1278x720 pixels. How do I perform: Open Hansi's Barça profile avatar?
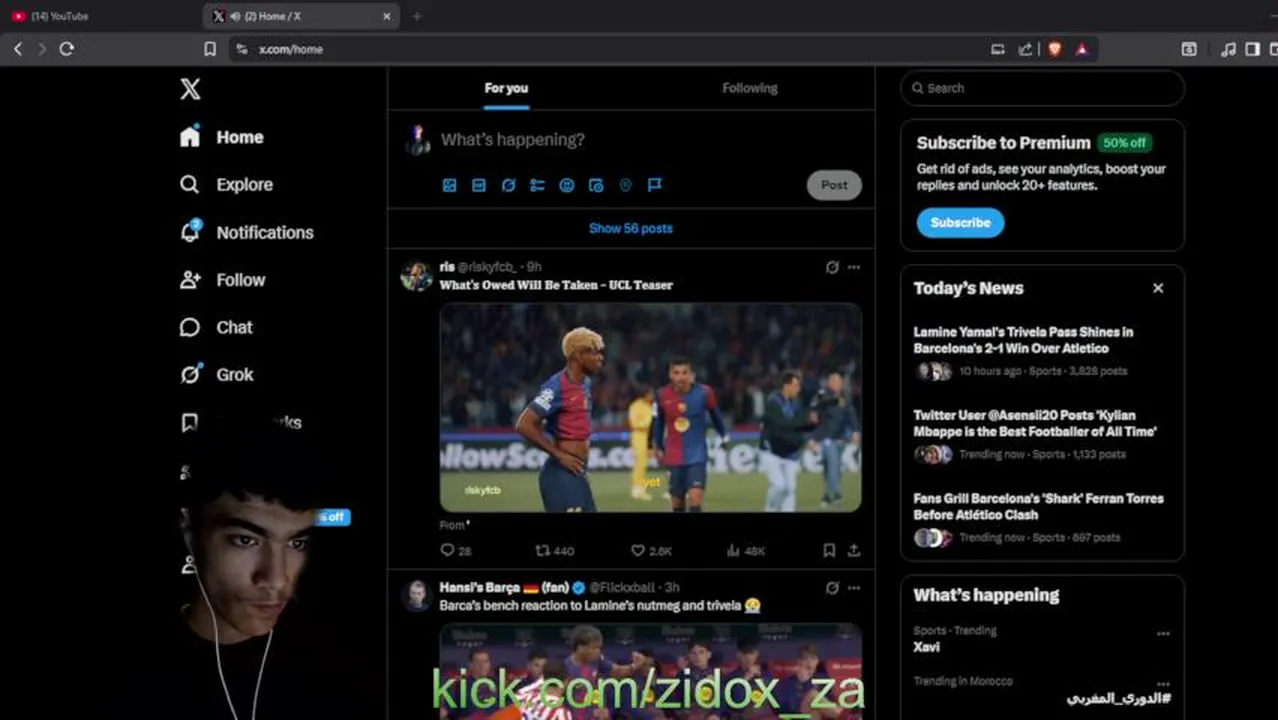click(x=417, y=596)
